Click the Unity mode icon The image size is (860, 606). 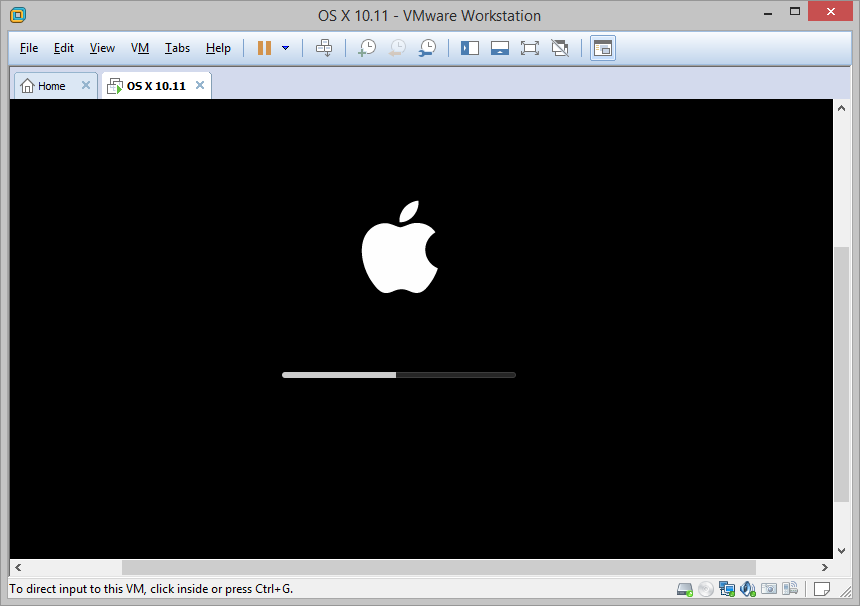click(560, 48)
